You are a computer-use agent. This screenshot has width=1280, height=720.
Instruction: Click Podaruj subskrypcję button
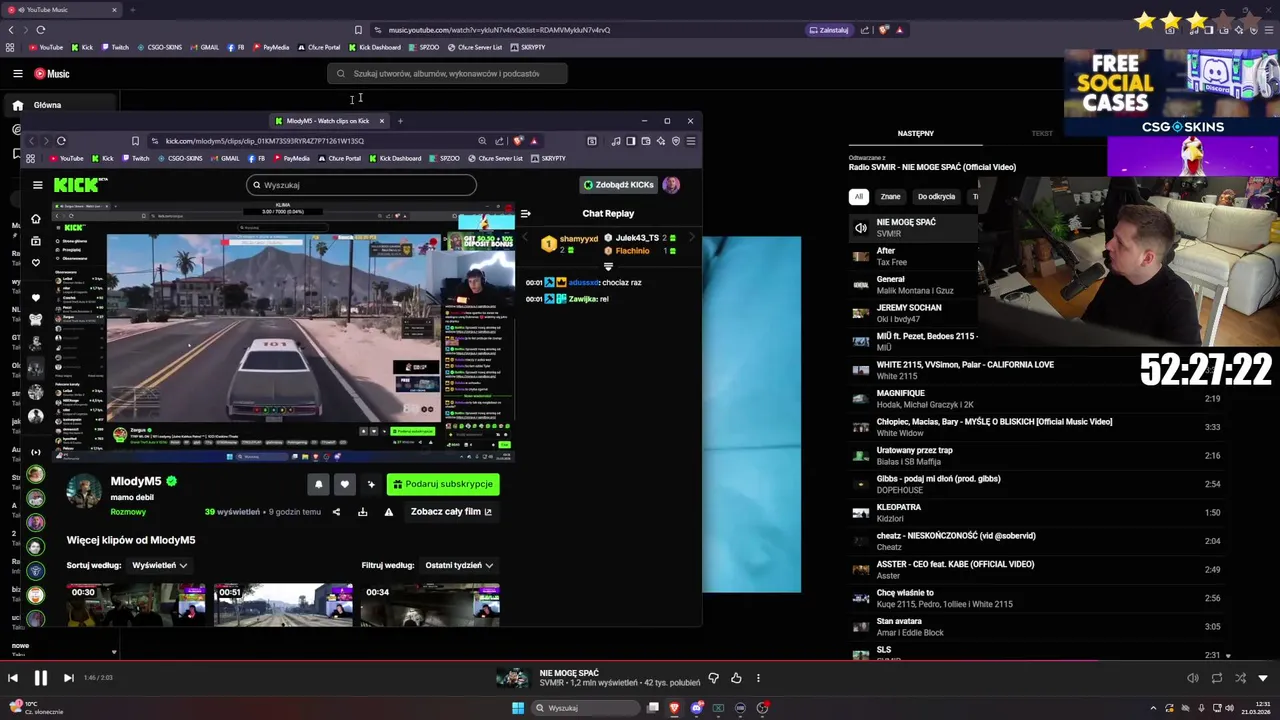tap(443, 484)
